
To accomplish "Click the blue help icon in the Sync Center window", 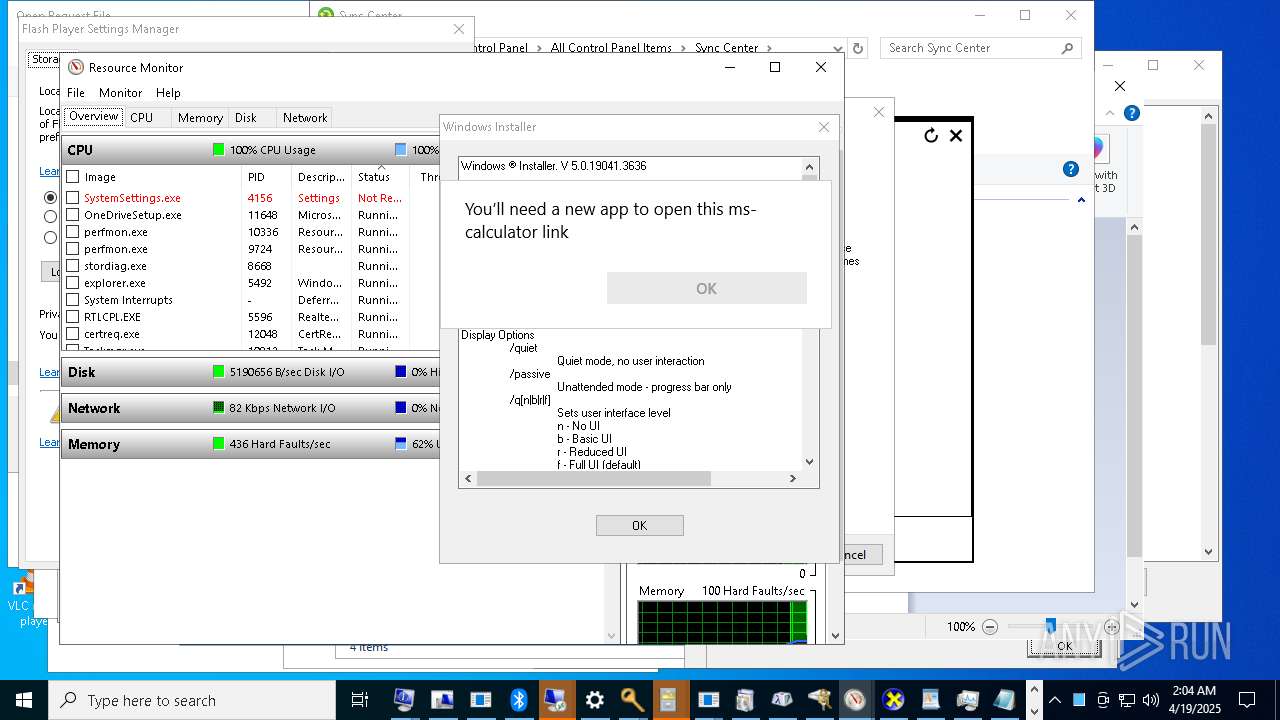I will click(x=1070, y=169).
